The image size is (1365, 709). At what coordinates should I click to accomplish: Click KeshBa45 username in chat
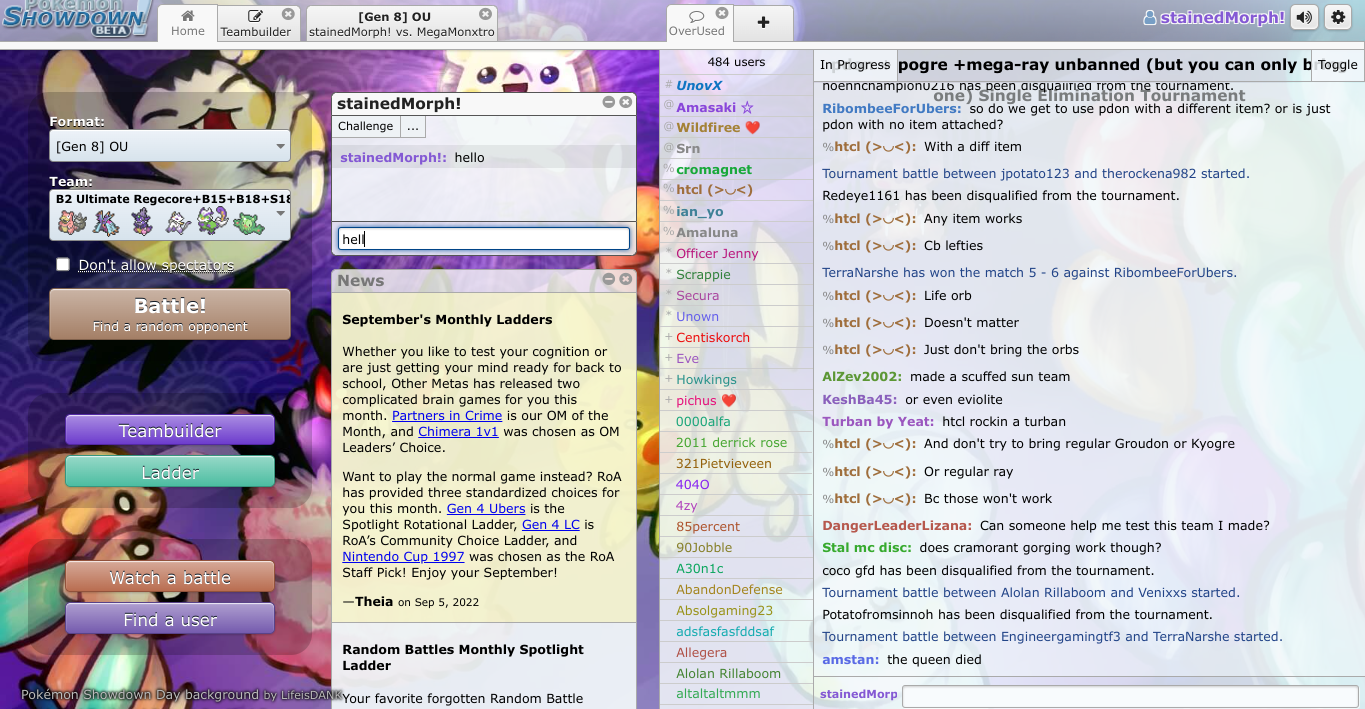point(860,399)
